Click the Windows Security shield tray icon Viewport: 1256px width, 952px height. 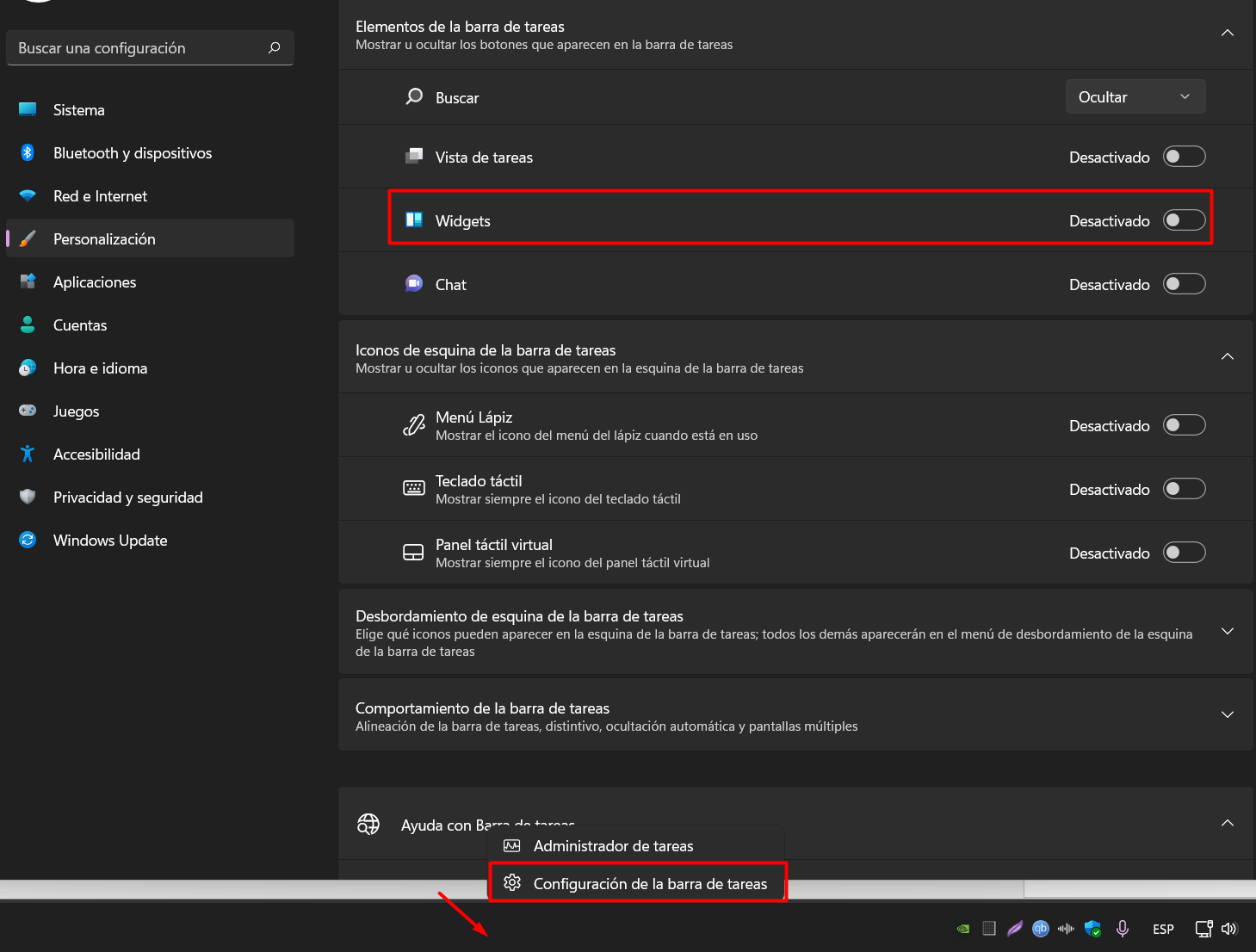(1092, 929)
